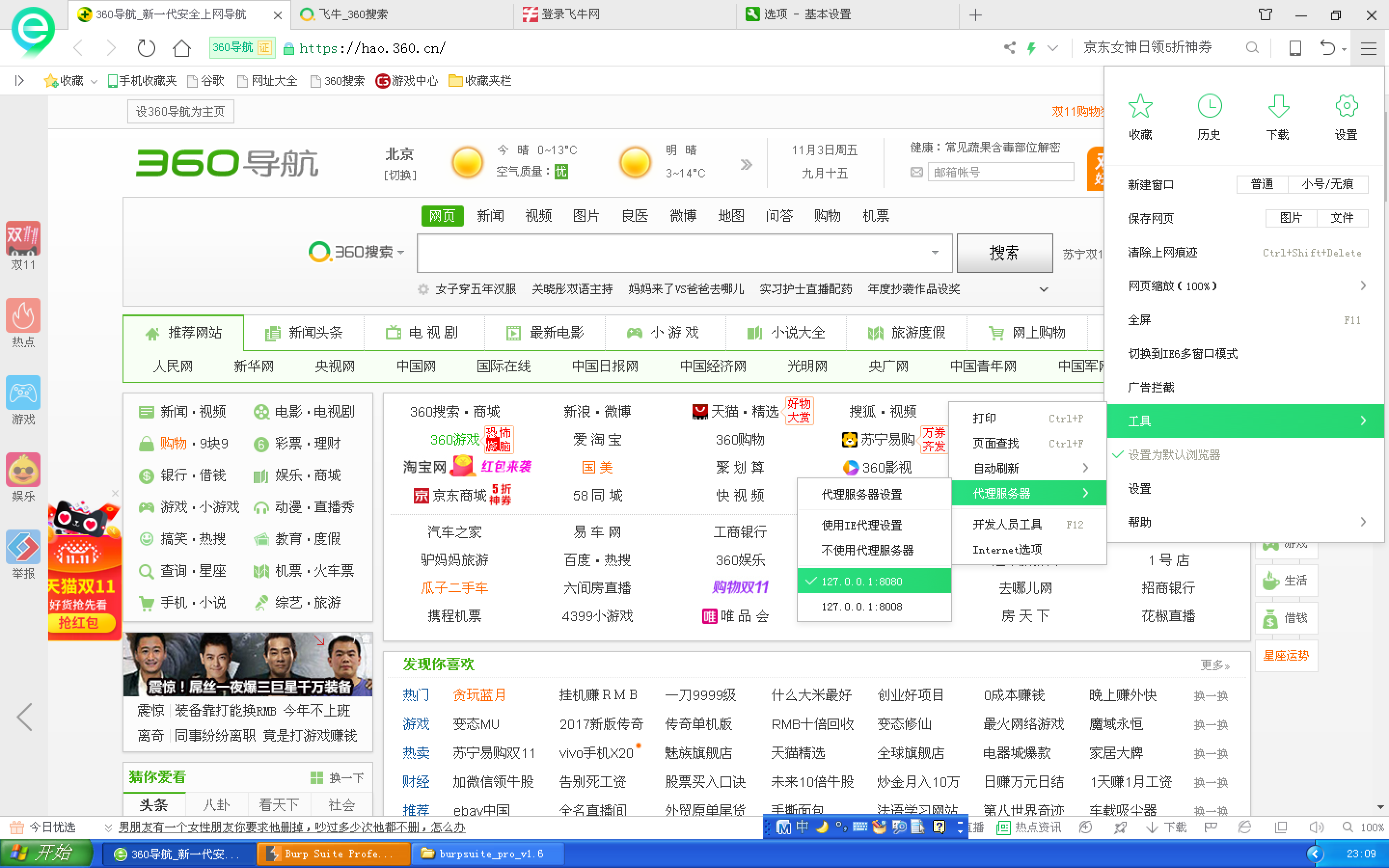
Task: Click the 游戏中心 bookmark icon
Action: (382, 81)
